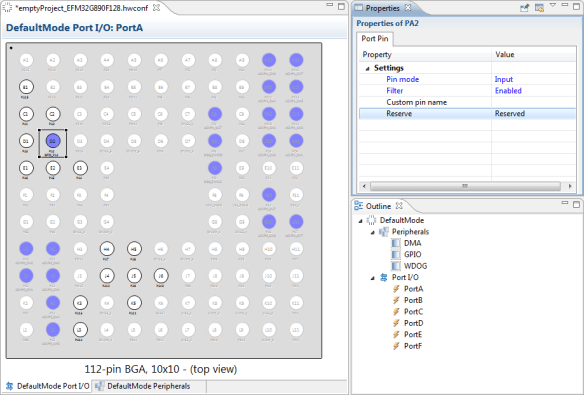Switch to the DefaultMode Port I/O tab
Viewport: 584px width, 395px height.
48,386
